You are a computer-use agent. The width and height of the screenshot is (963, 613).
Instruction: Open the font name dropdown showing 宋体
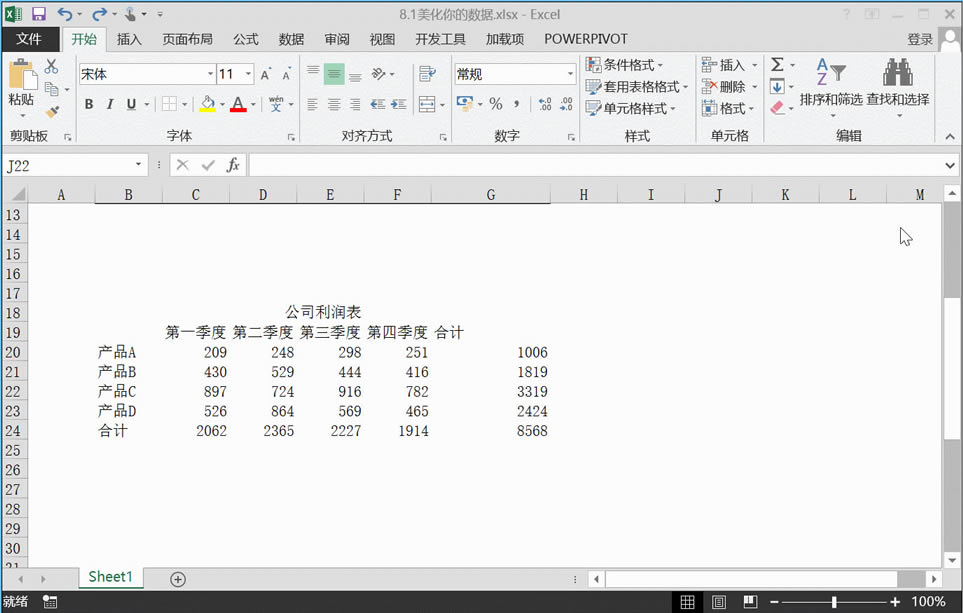(210, 74)
